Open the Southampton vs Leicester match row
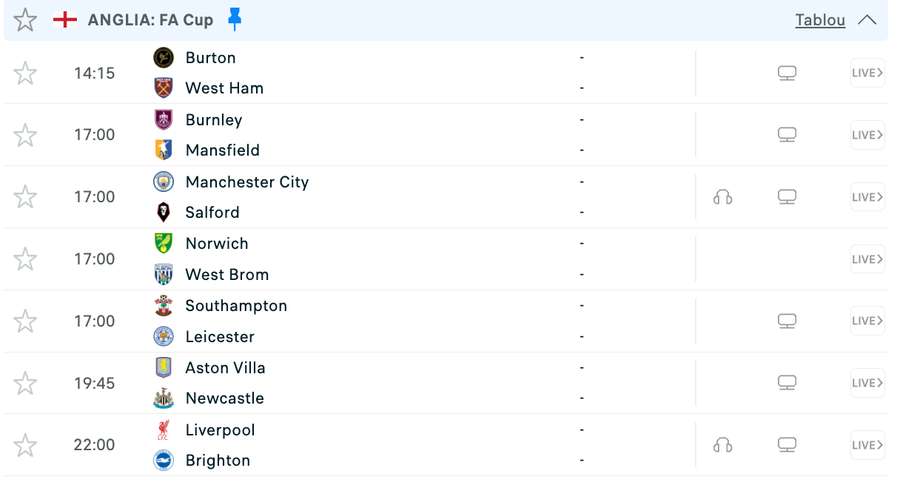The image size is (900, 483). click(420, 321)
